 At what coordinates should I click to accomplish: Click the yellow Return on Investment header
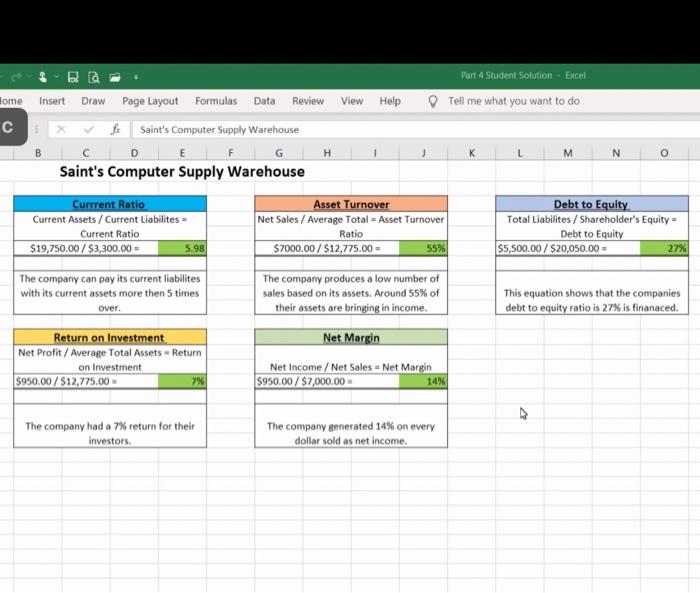[x=110, y=337]
